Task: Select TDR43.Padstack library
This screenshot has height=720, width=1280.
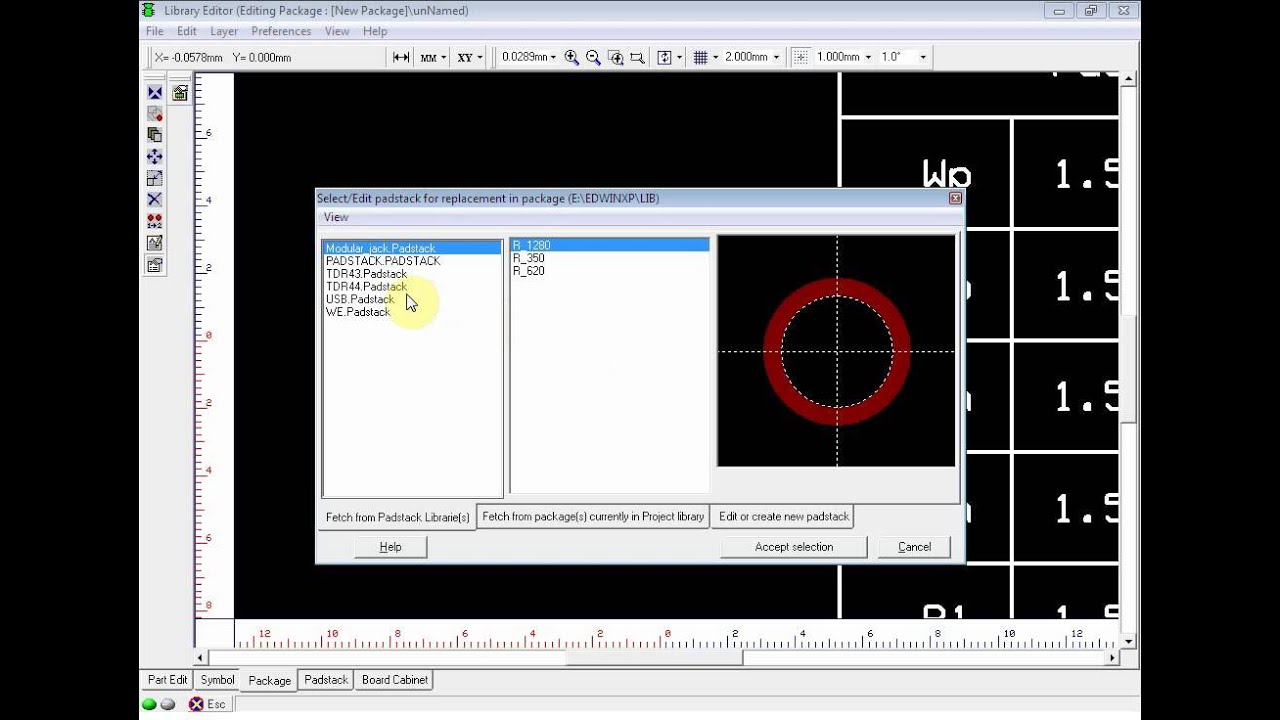Action: 412,274
